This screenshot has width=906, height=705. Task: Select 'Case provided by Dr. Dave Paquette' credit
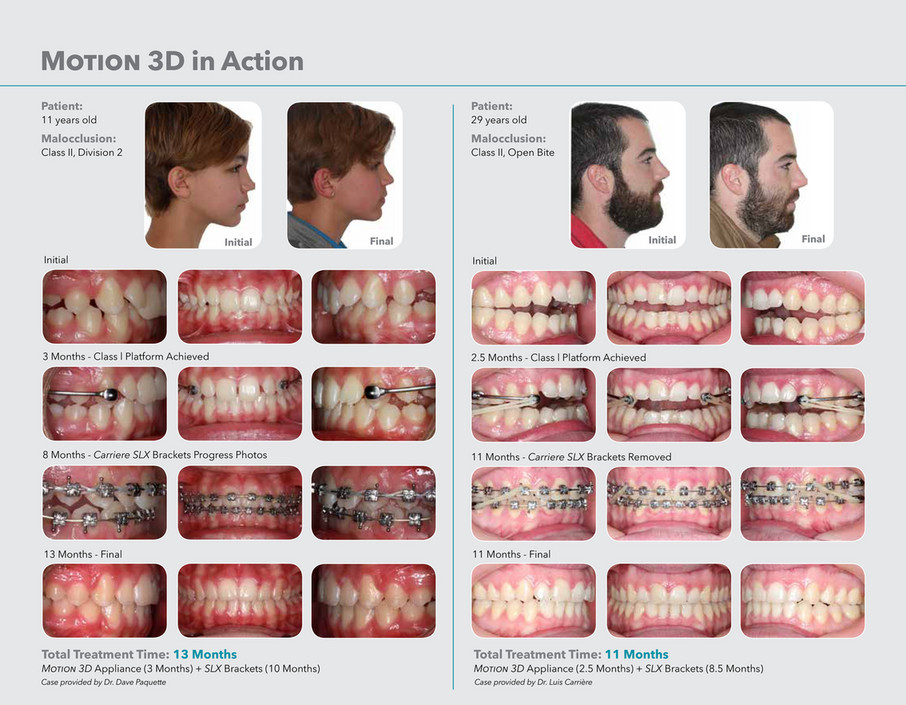point(103,682)
